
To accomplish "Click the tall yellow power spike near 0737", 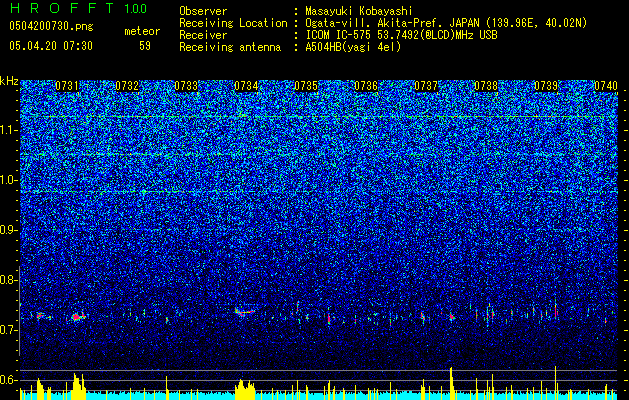I will [451, 383].
